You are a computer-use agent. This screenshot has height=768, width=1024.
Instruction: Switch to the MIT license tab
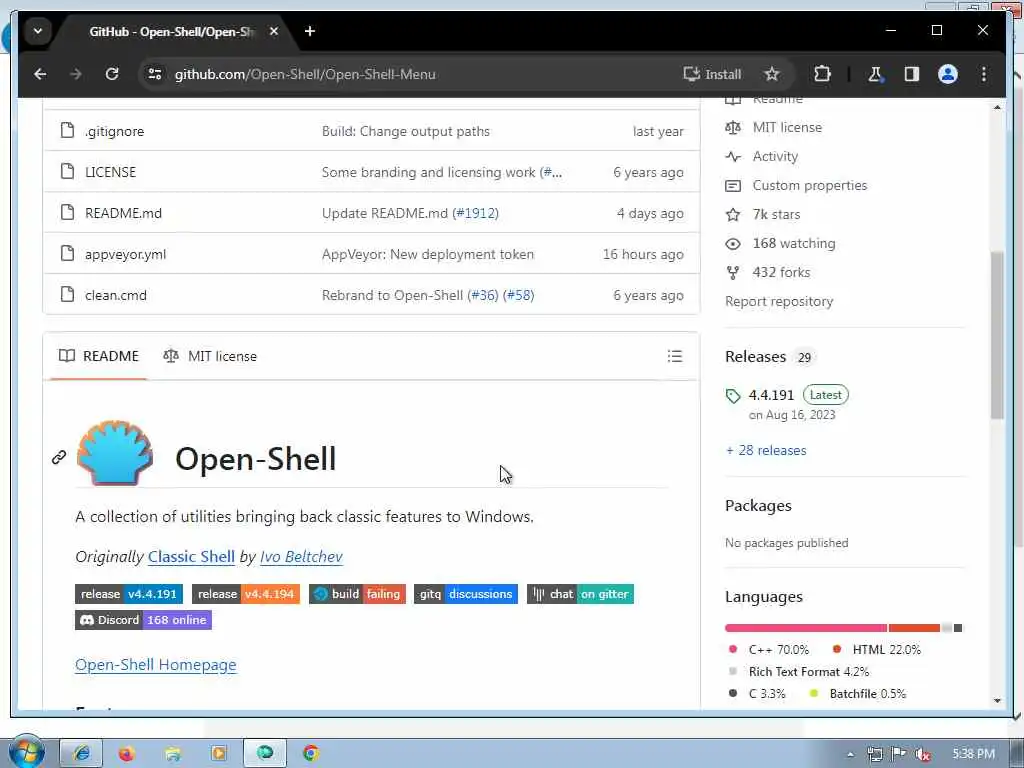coord(210,356)
